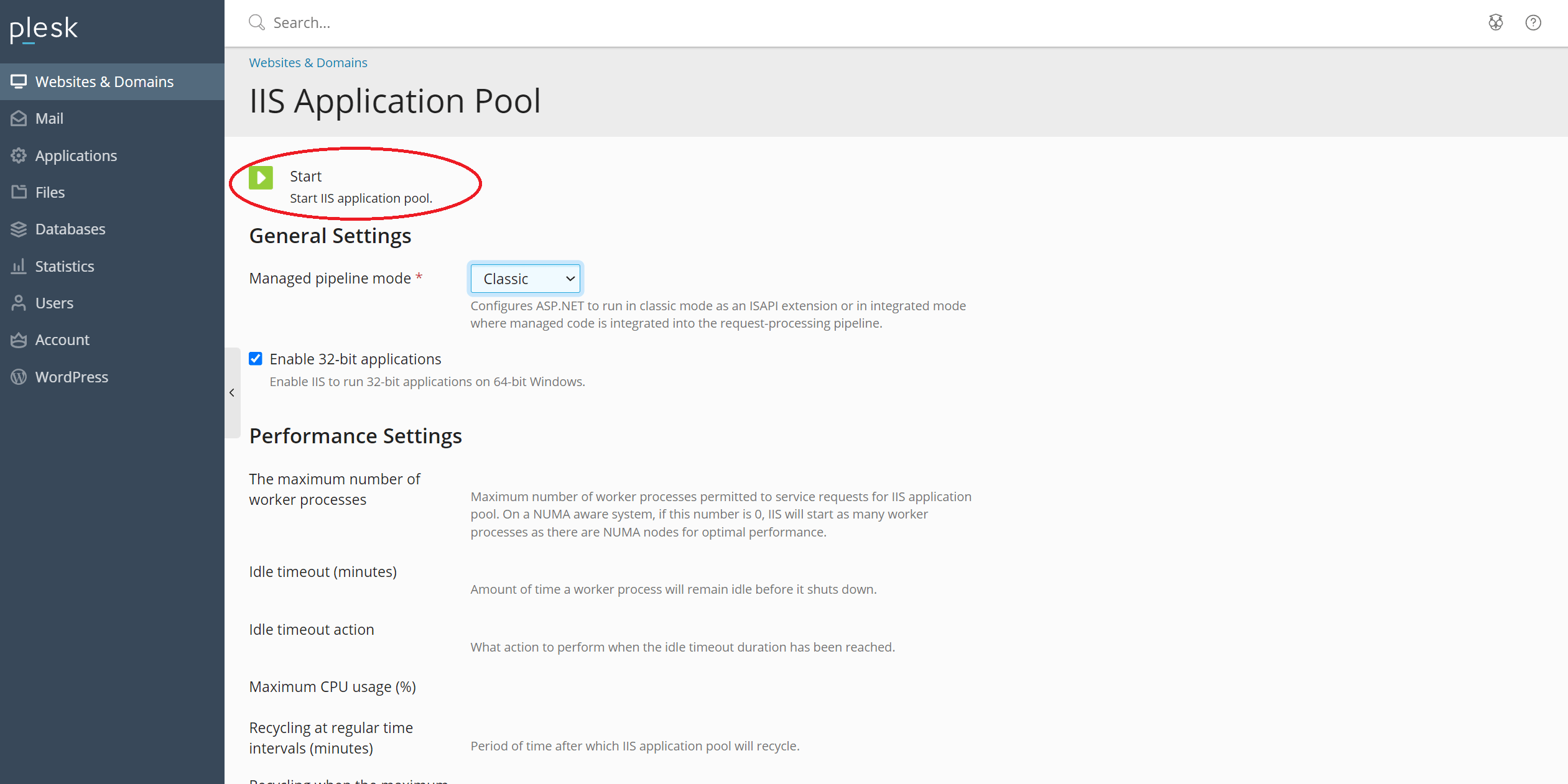Open Websites & Domains in sidebar

coord(112,81)
